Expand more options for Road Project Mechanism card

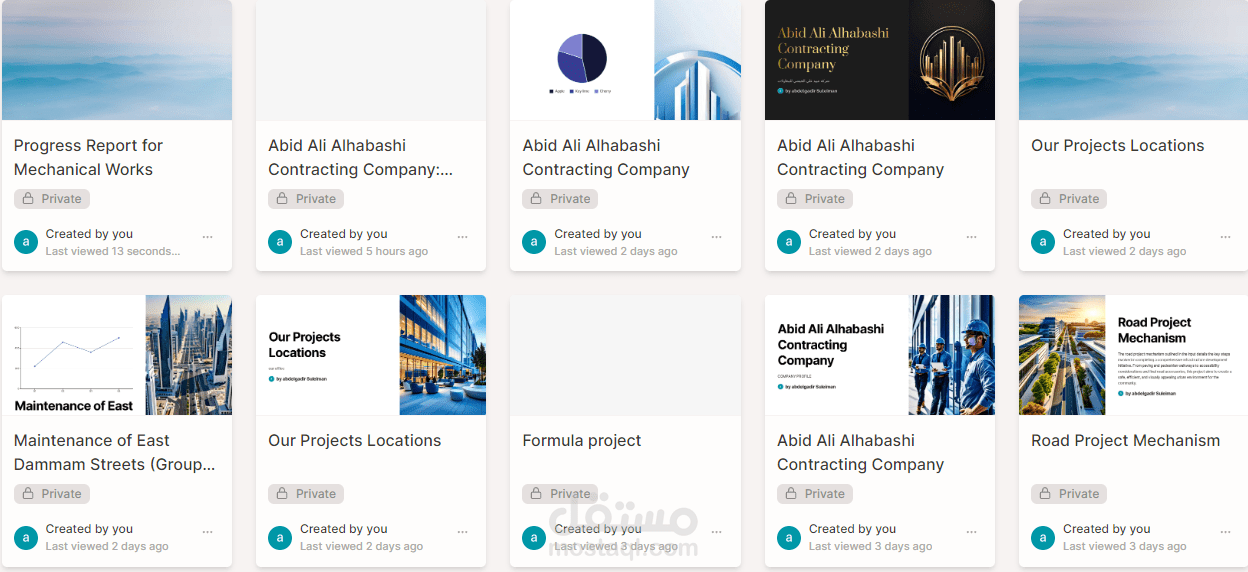point(1225,533)
